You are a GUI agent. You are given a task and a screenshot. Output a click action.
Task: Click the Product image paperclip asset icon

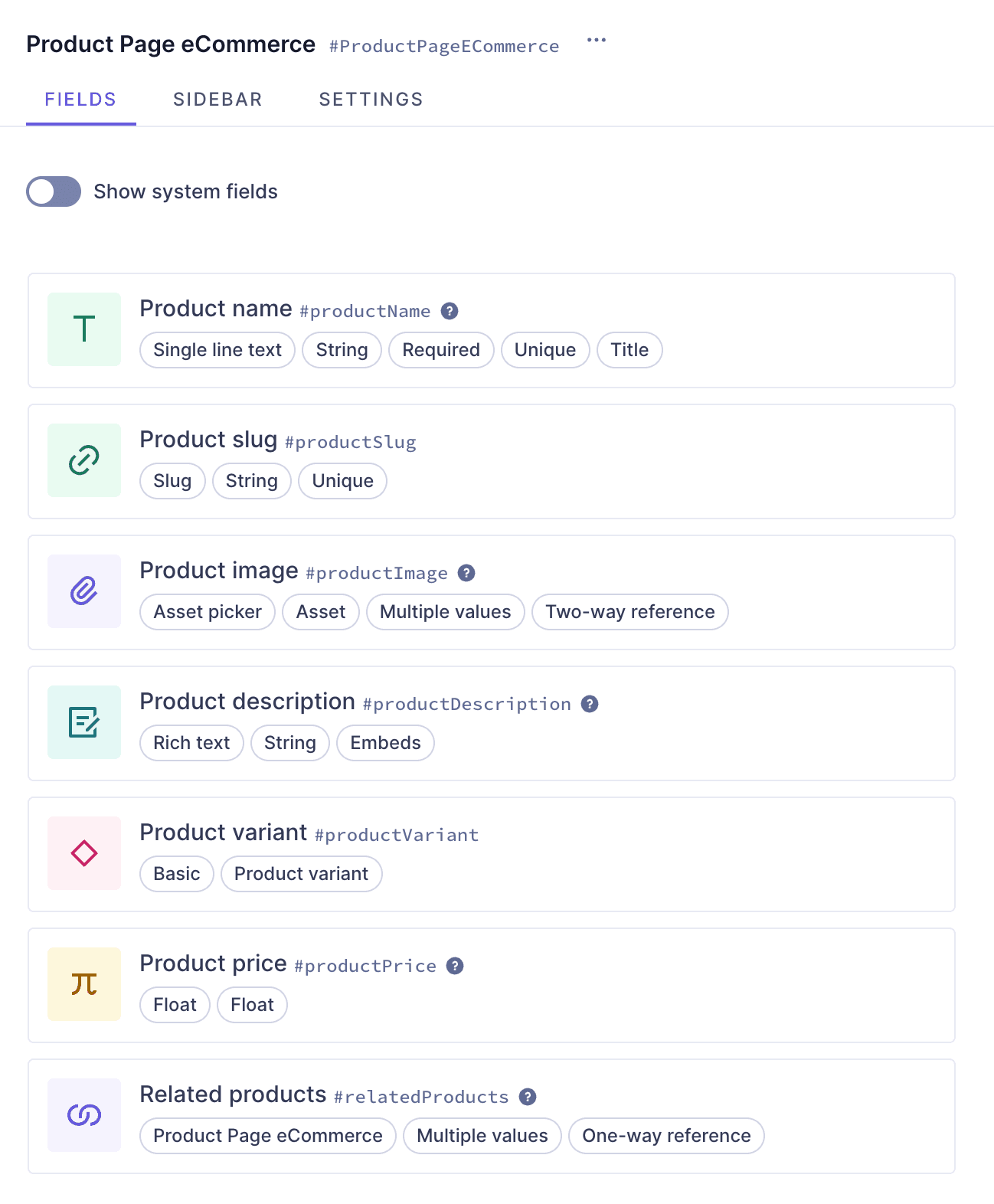click(83, 591)
